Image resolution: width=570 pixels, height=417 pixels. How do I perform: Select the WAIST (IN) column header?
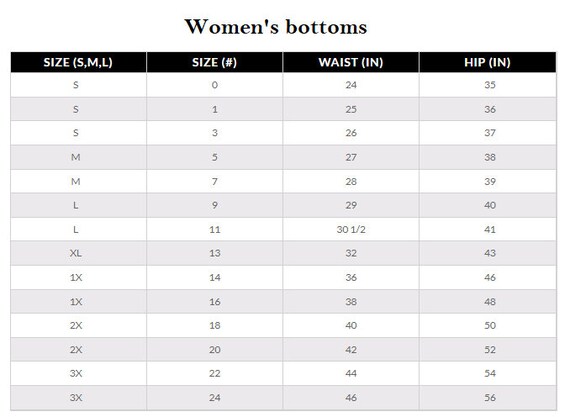click(x=351, y=63)
